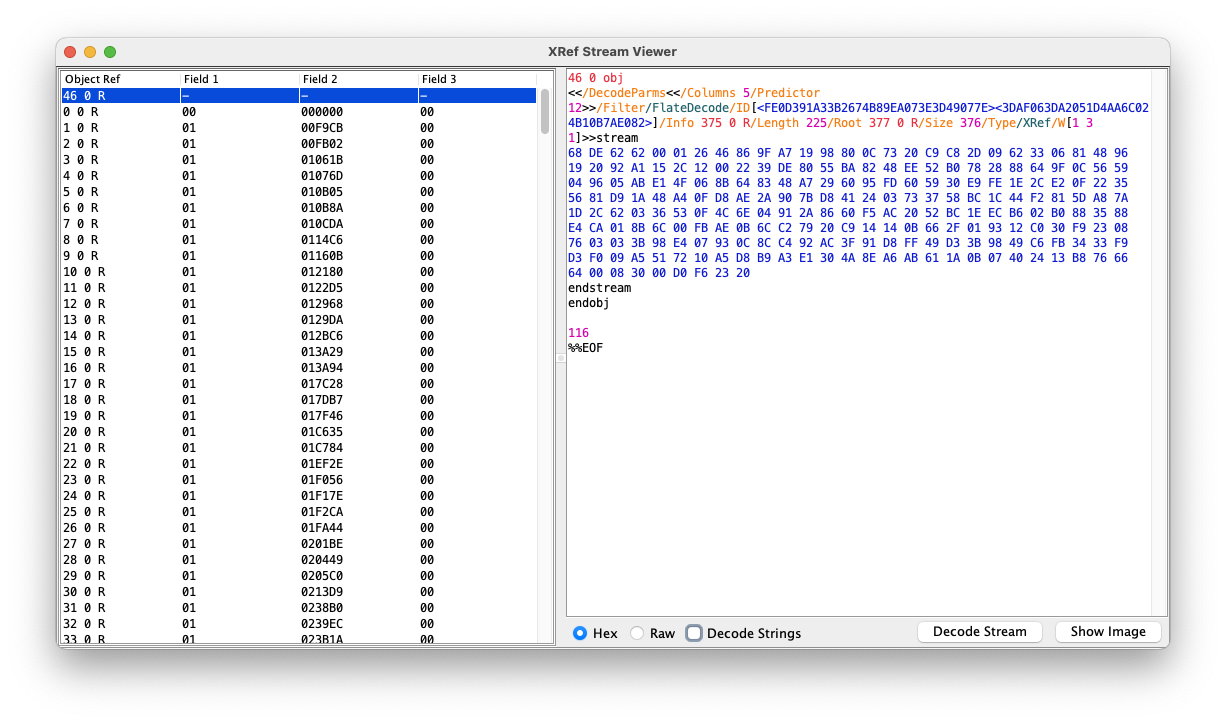Click cell value 01076D
The image size is (1226, 723).
[x=322, y=176]
